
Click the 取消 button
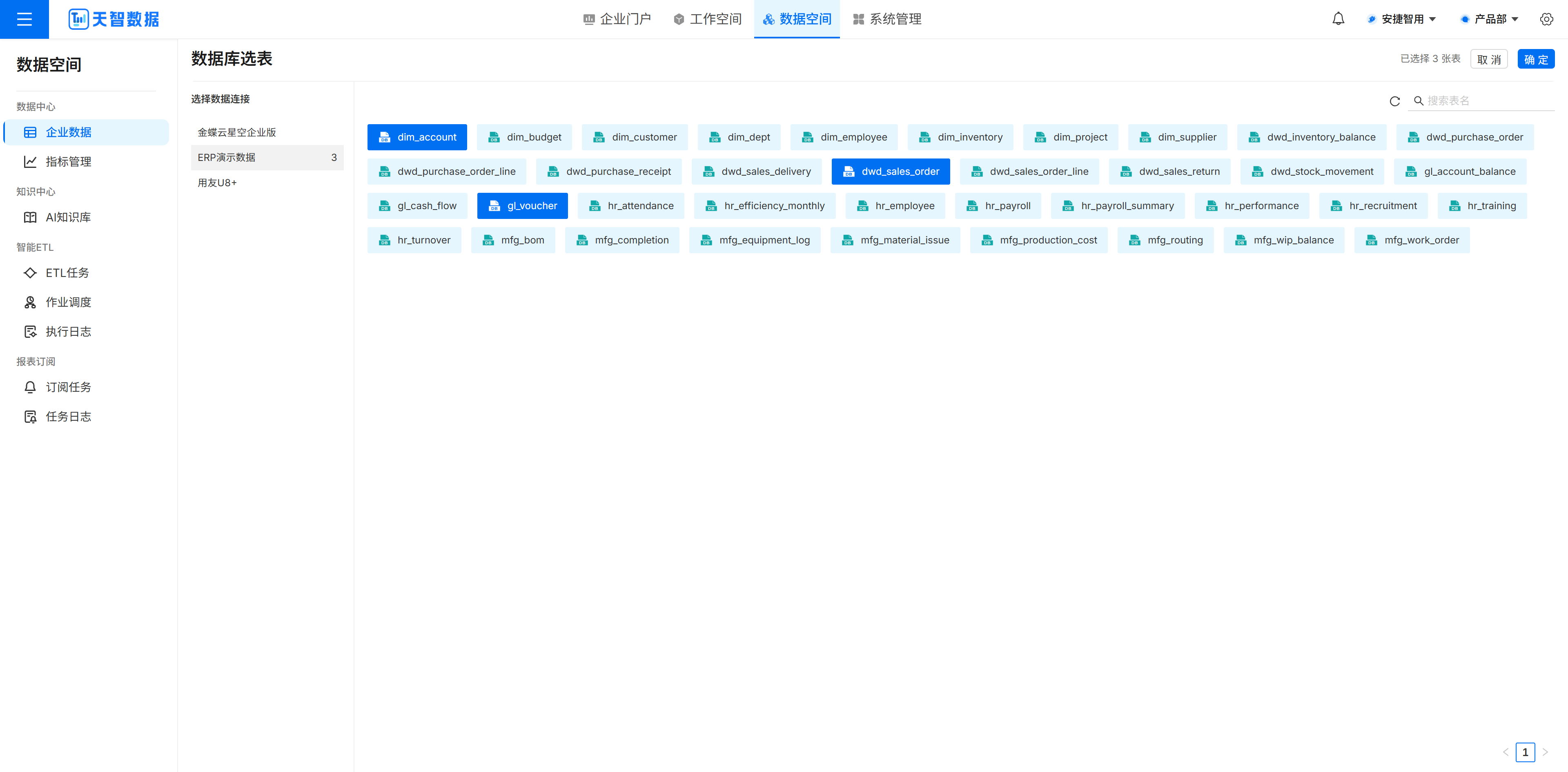click(1489, 59)
